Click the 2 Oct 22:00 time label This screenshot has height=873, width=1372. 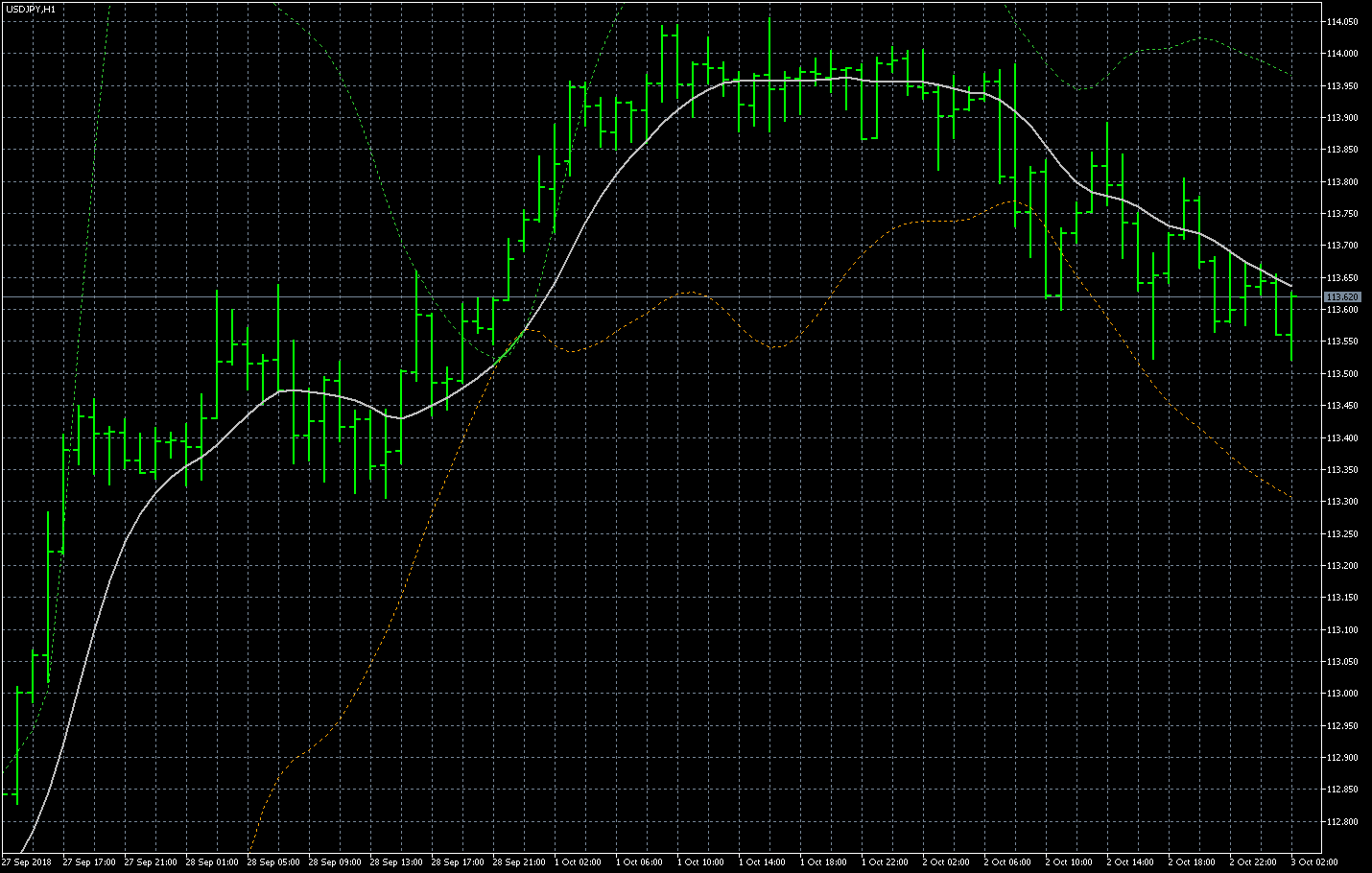[1253, 862]
